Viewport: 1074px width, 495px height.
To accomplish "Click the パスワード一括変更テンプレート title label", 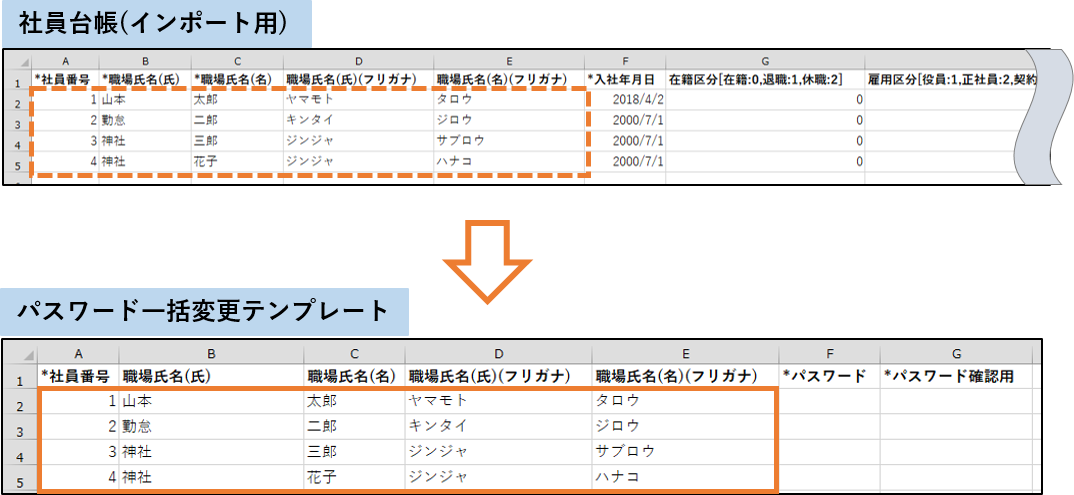I will (x=204, y=312).
